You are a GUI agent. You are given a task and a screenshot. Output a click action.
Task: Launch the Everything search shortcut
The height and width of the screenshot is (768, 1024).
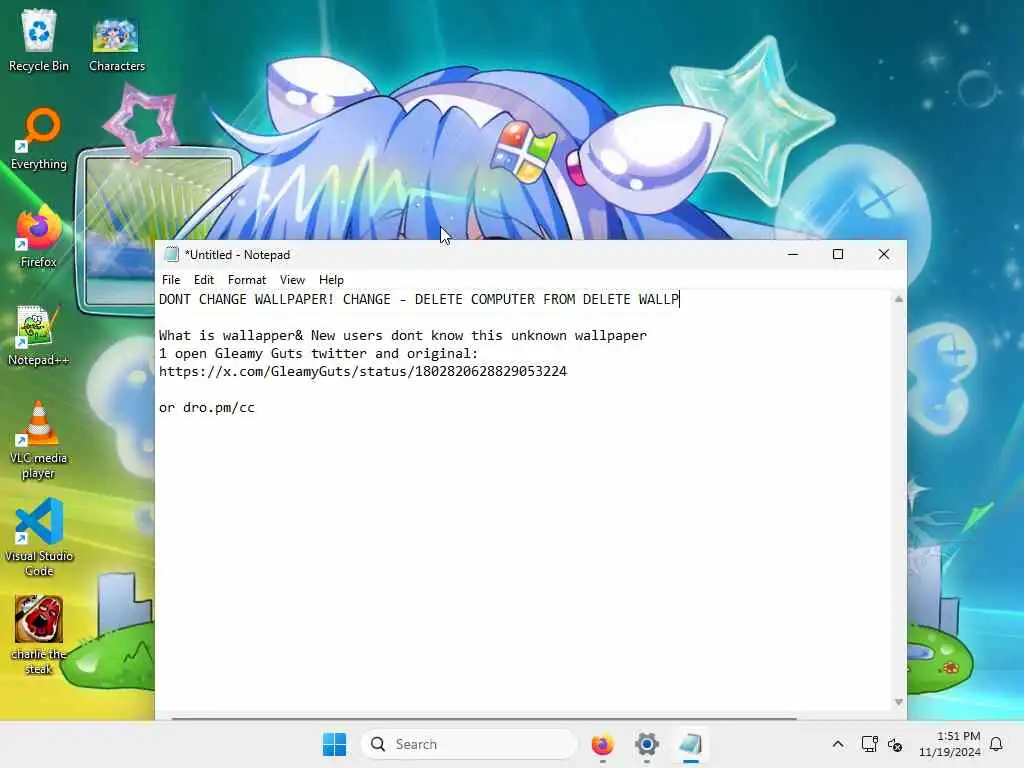click(x=39, y=139)
